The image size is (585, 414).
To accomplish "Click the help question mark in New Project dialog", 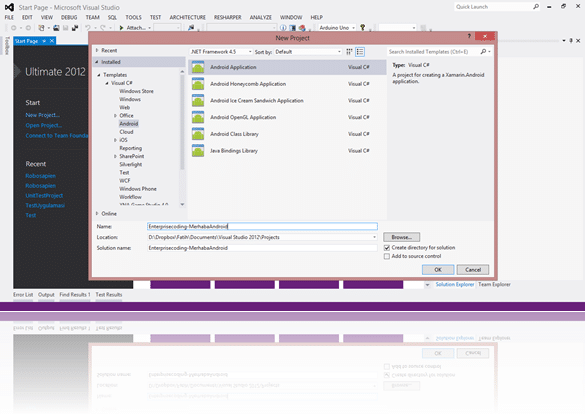I will (469, 36).
